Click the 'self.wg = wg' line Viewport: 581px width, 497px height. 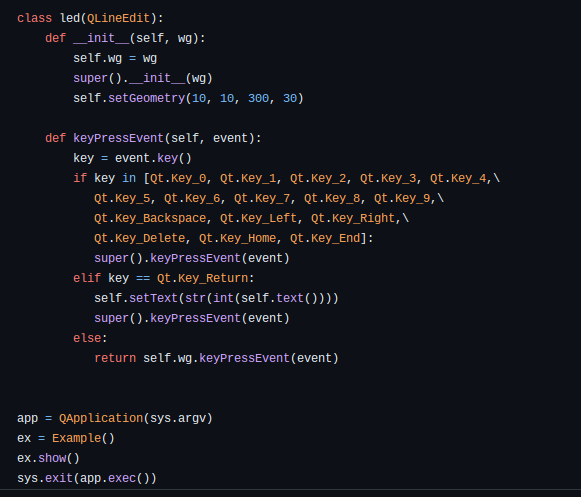(x=115, y=58)
